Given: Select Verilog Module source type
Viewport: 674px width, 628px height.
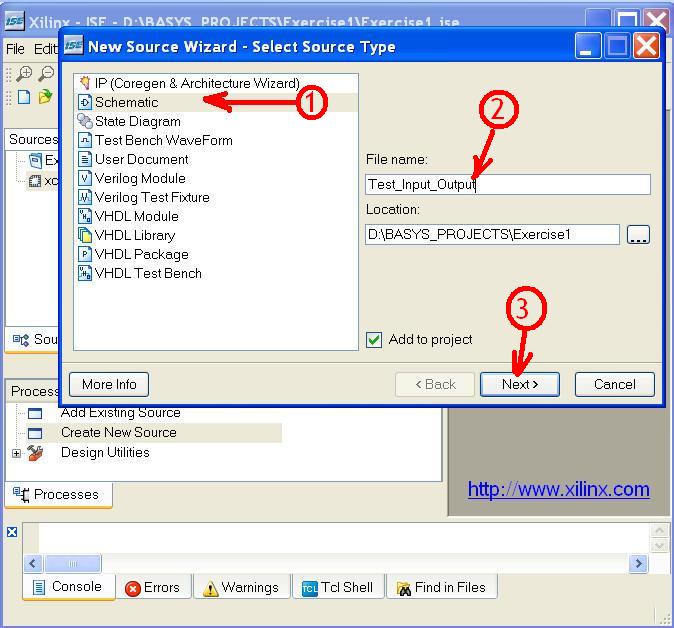Looking at the screenshot, I should 132,178.
